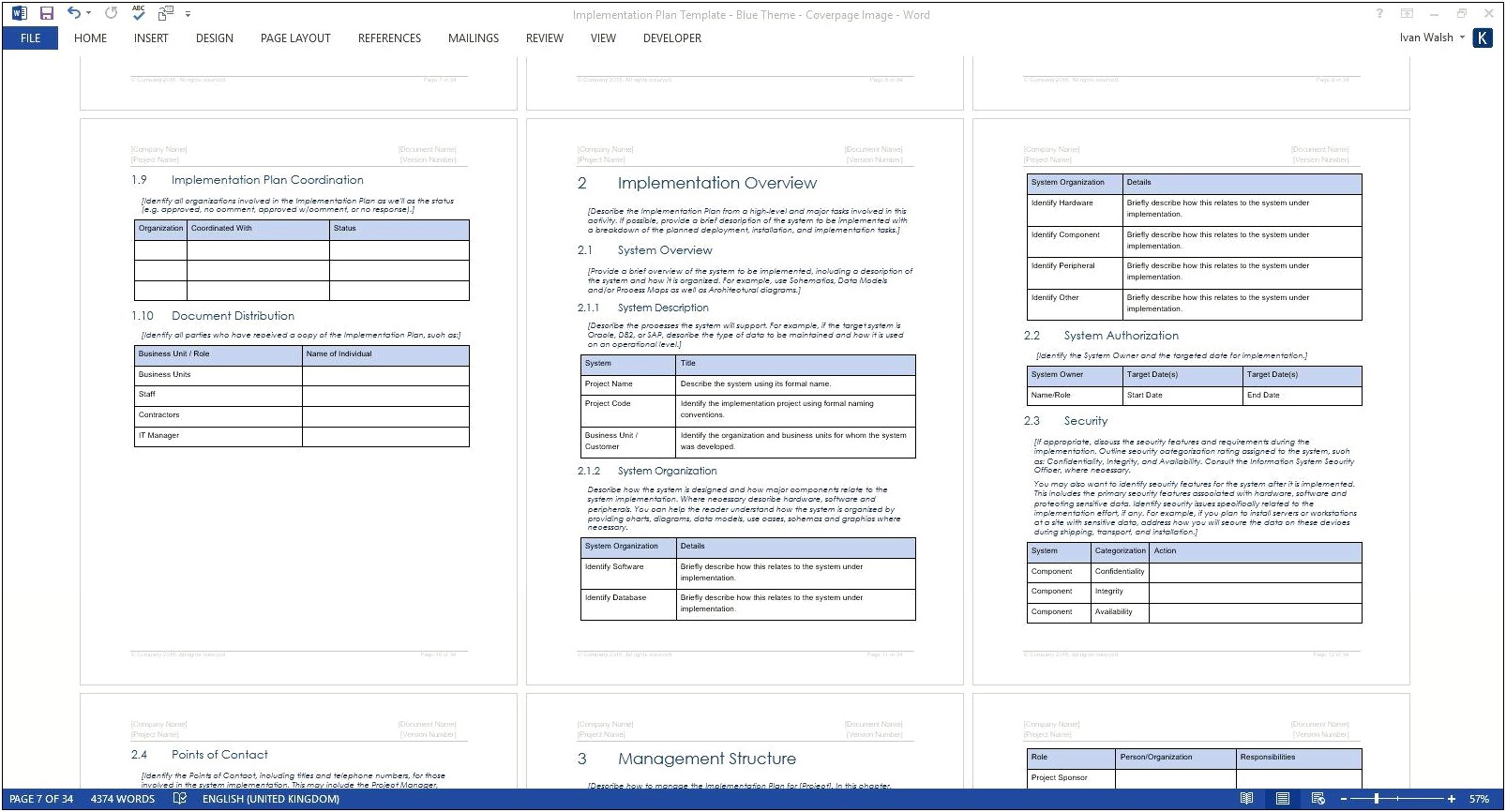Switch to Web Layout view
1506x812 pixels.
(1318, 799)
